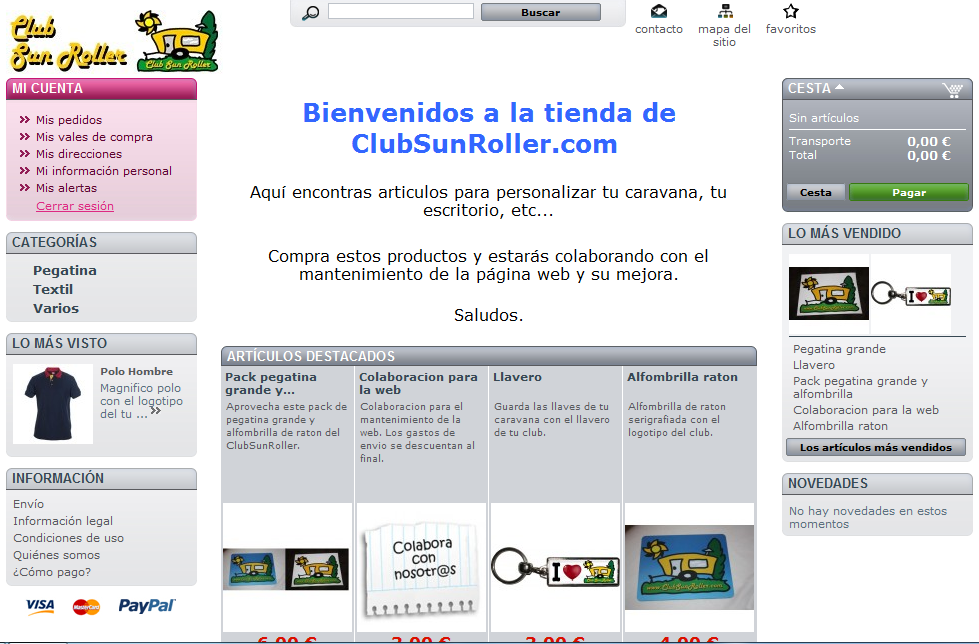Select the Varios category
The height and width of the screenshot is (644, 979).
56,308
